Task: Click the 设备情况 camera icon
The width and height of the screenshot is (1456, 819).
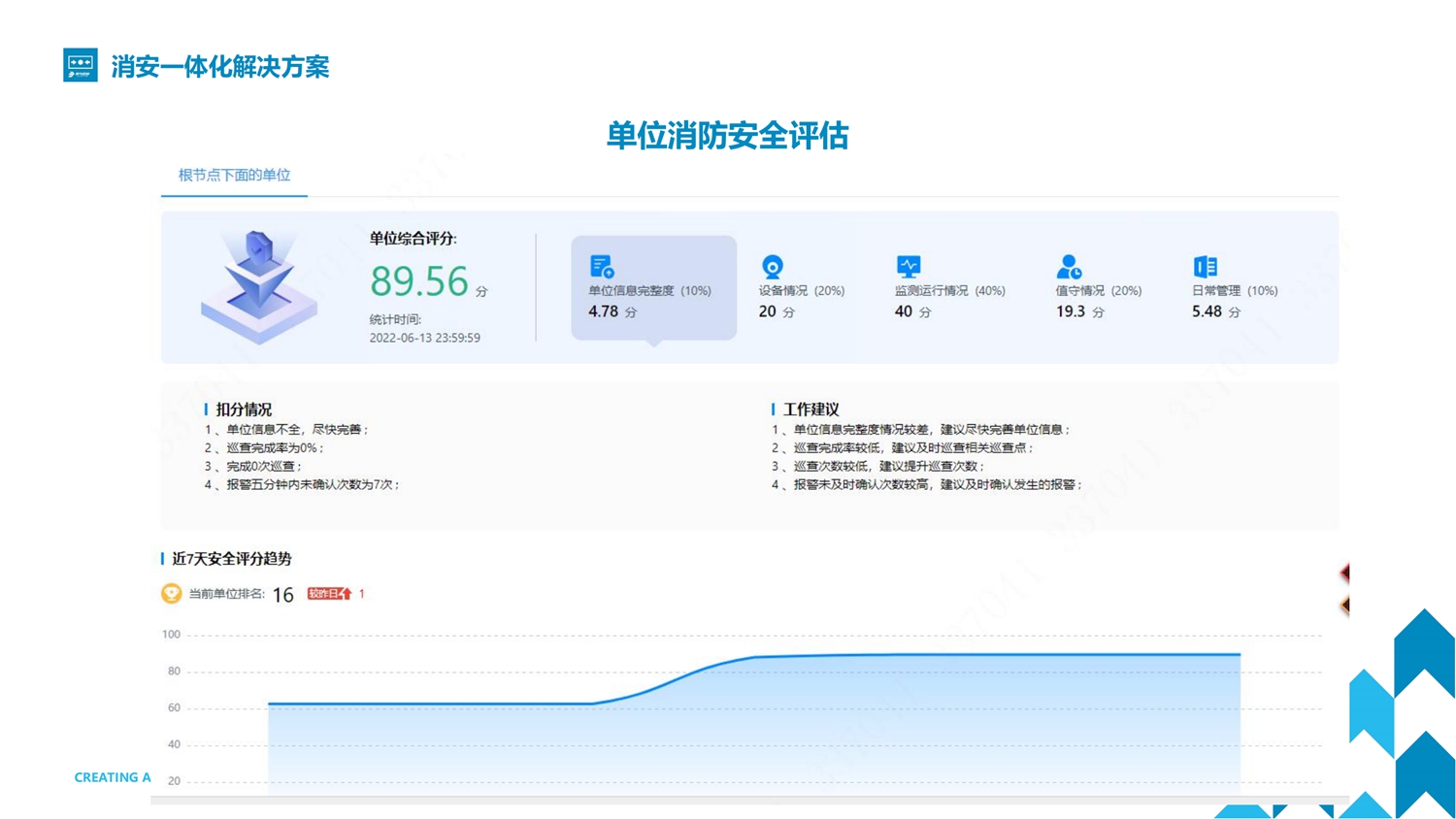Action: pyautogui.click(x=772, y=266)
